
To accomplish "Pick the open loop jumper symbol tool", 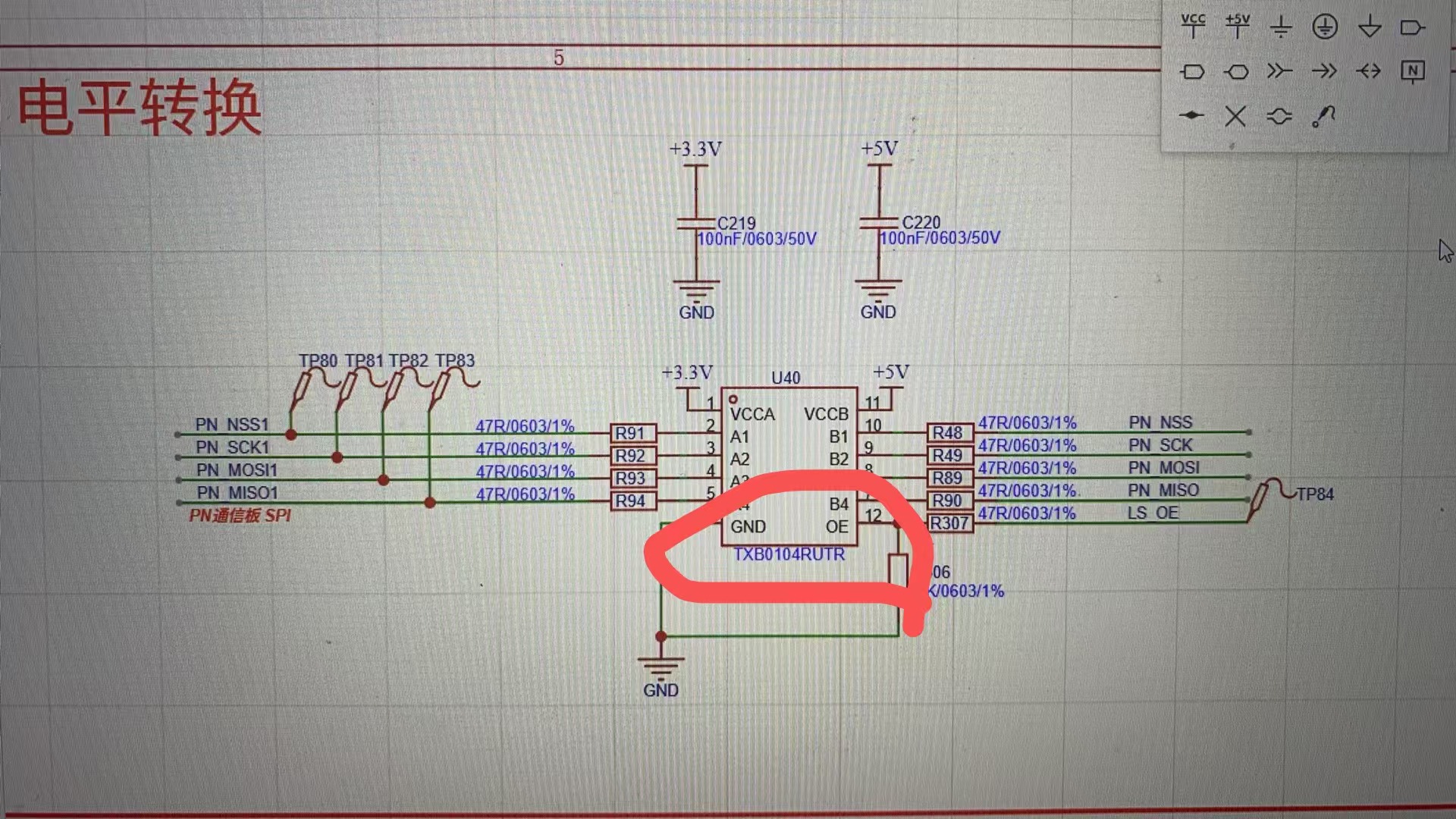I will pyautogui.click(x=1279, y=116).
